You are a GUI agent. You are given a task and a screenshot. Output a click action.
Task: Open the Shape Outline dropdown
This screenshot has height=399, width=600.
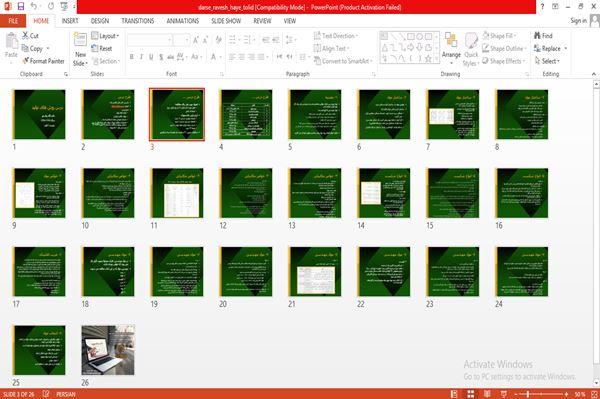coord(504,49)
